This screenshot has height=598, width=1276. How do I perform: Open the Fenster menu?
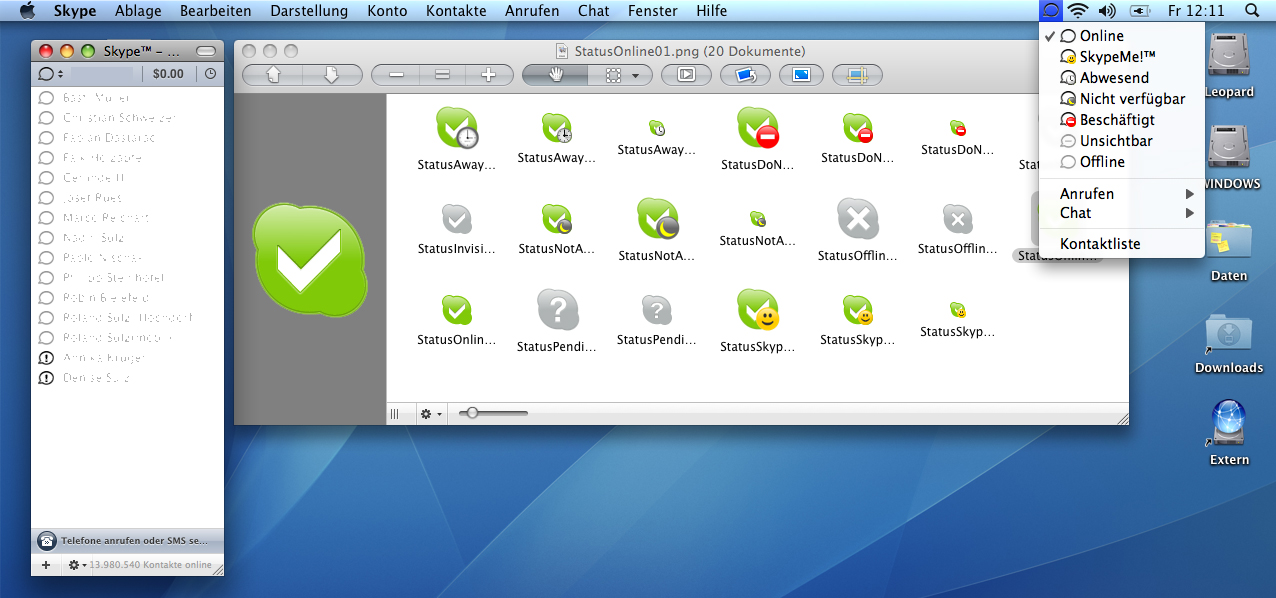tap(652, 11)
